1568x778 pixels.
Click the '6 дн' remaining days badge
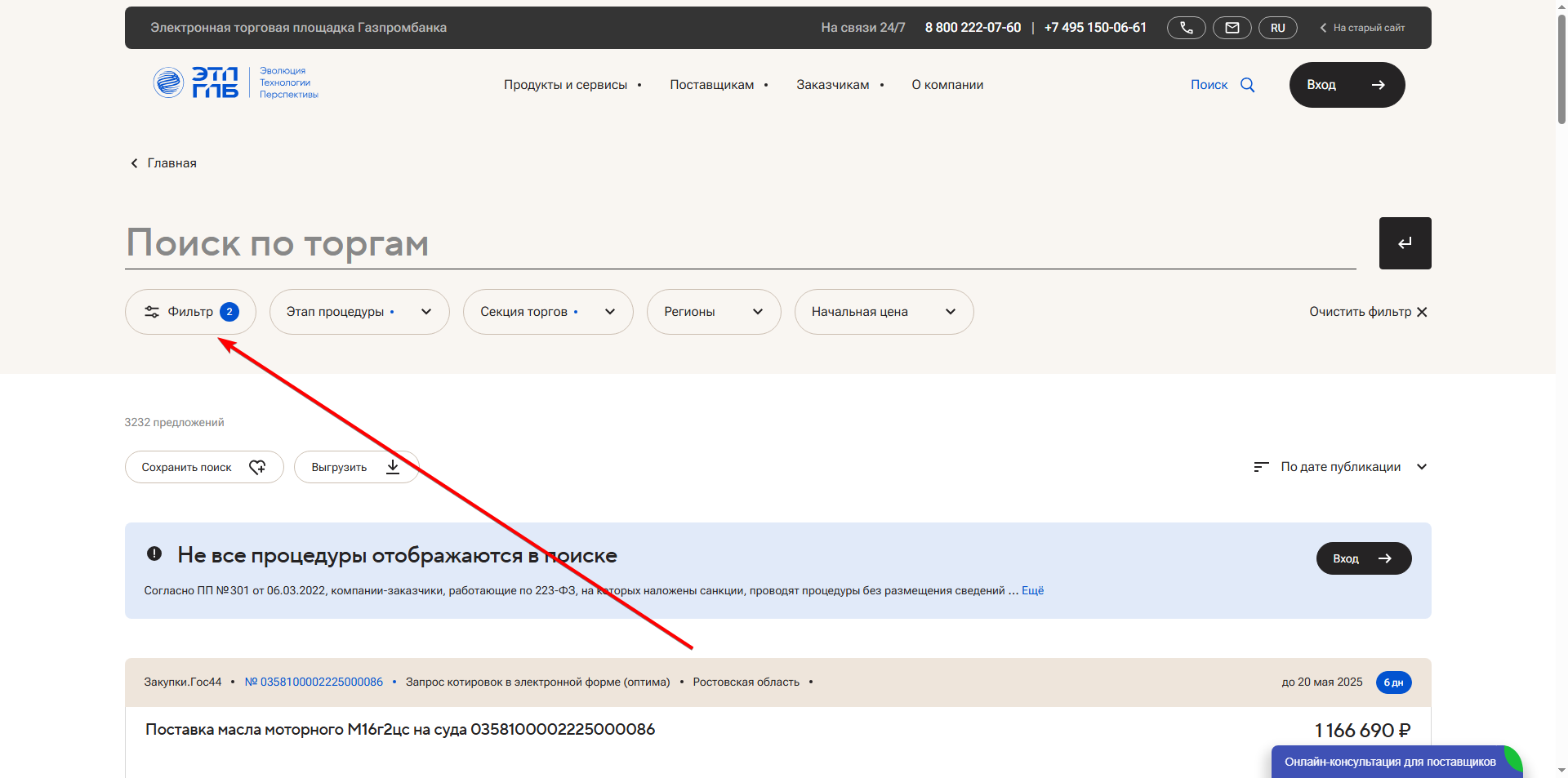pyautogui.click(x=1393, y=682)
